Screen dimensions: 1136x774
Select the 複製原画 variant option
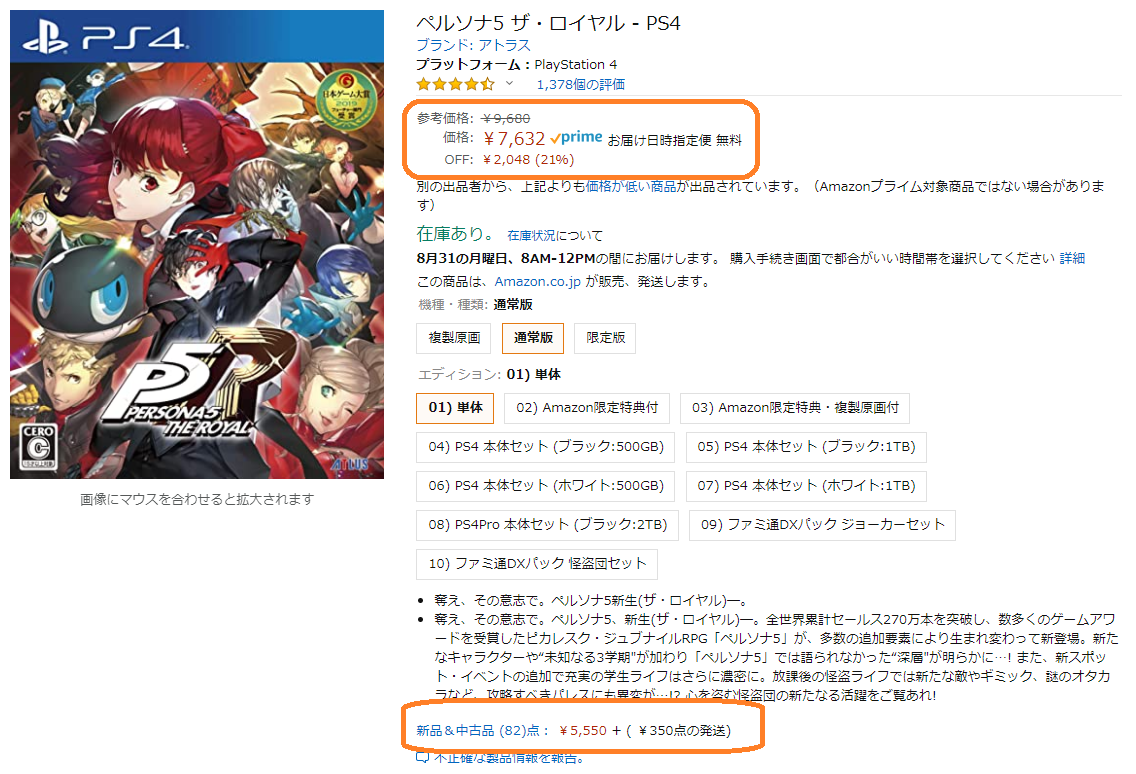(x=454, y=338)
